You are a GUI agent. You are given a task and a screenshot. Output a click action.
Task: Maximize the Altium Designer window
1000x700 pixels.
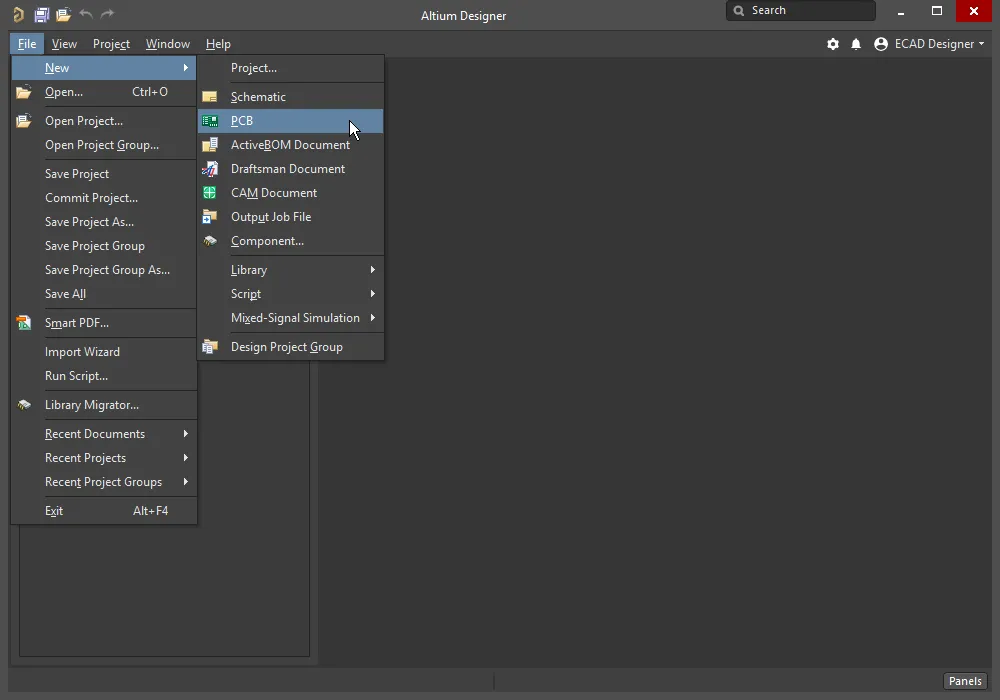click(x=937, y=11)
